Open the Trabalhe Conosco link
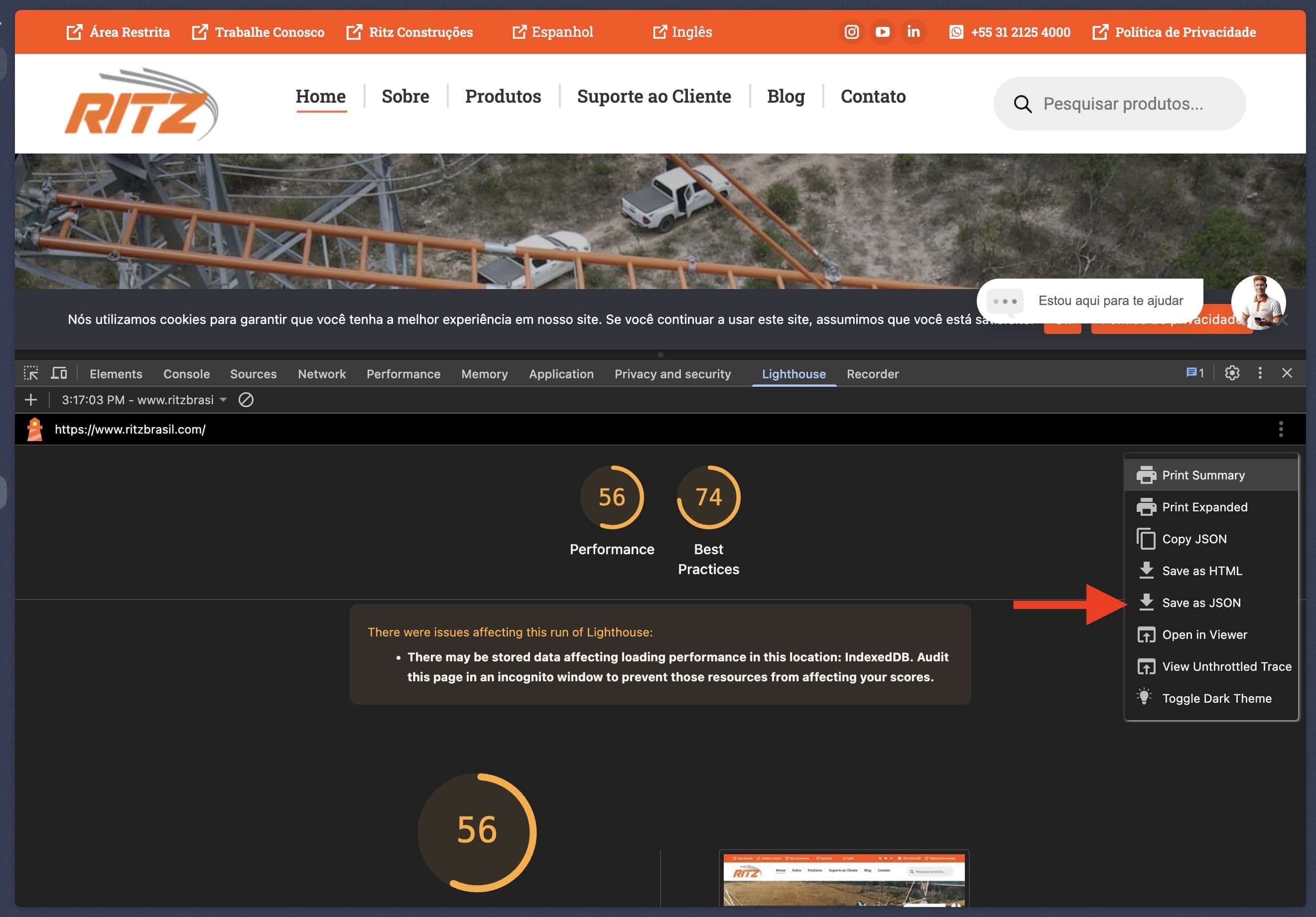Image resolution: width=1316 pixels, height=917 pixels. point(258,32)
